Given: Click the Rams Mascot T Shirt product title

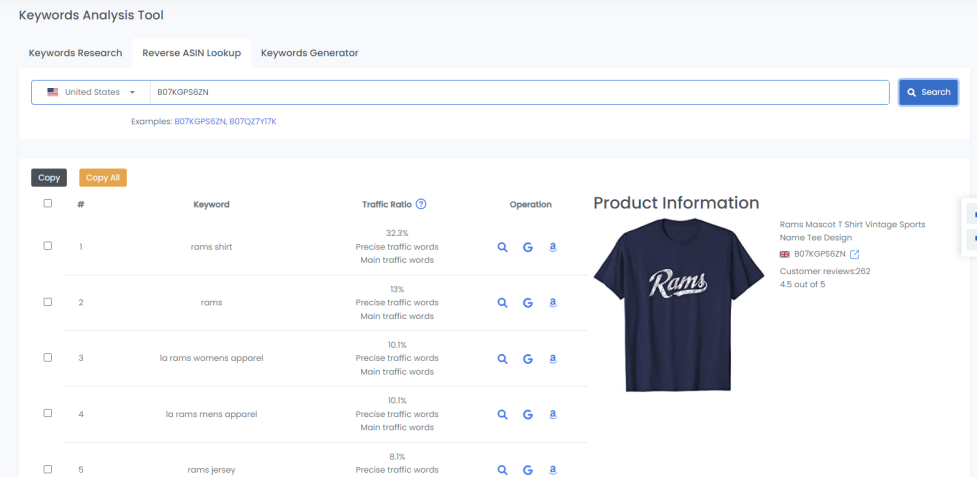Looking at the screenshot, I should coord(852,230).
